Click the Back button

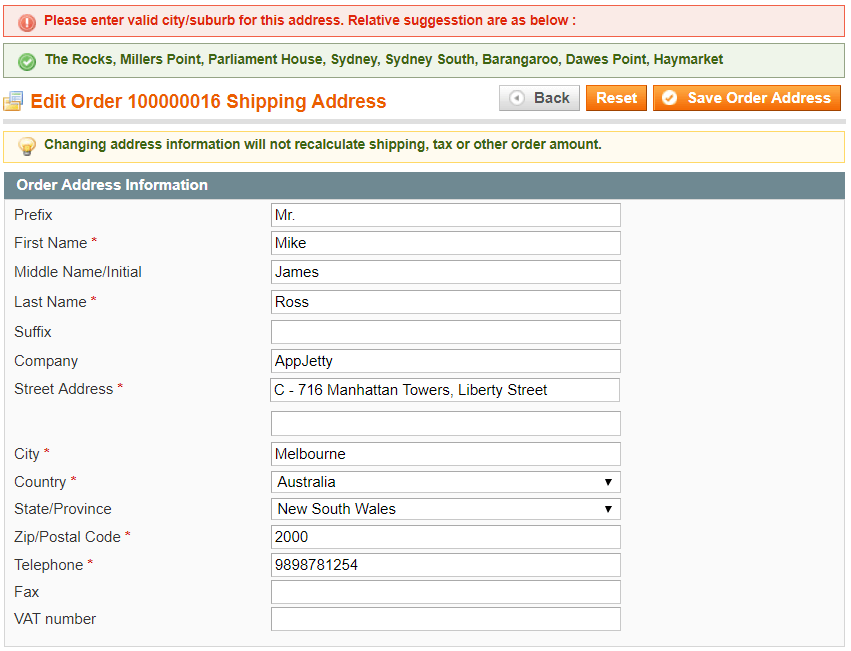[539, 98]
